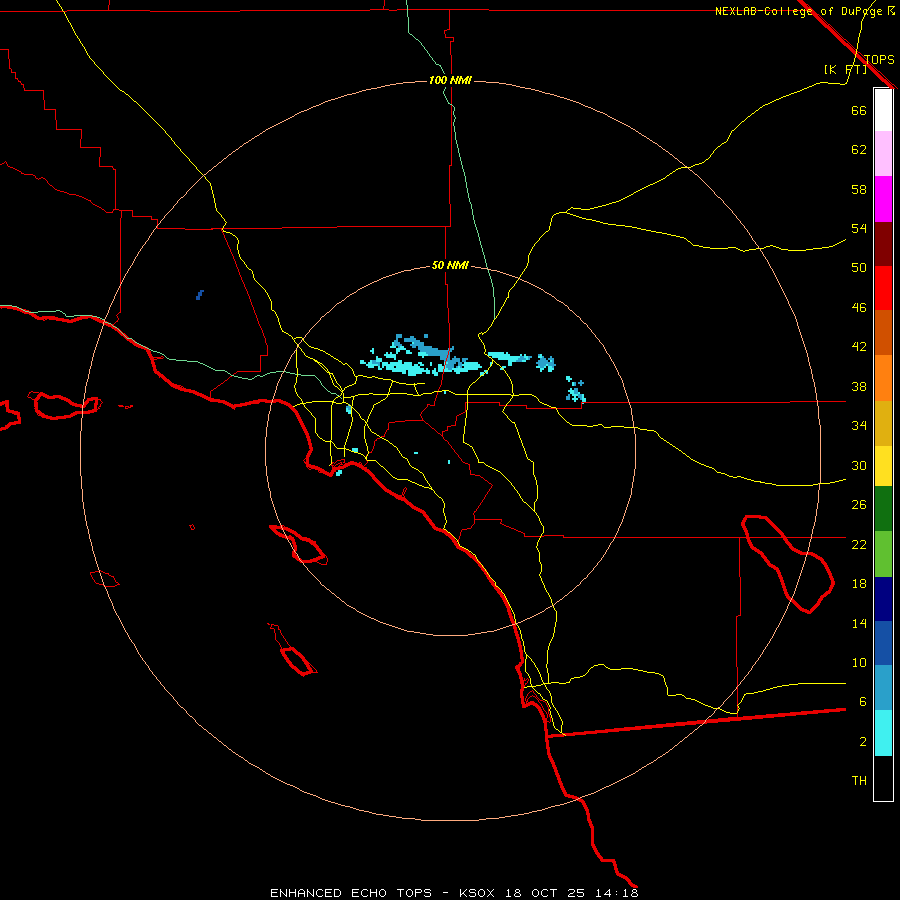The width and height of the screenshot is (900, 900).
Task: Click the "2" legend value
Action: click(x=862, y=742)
